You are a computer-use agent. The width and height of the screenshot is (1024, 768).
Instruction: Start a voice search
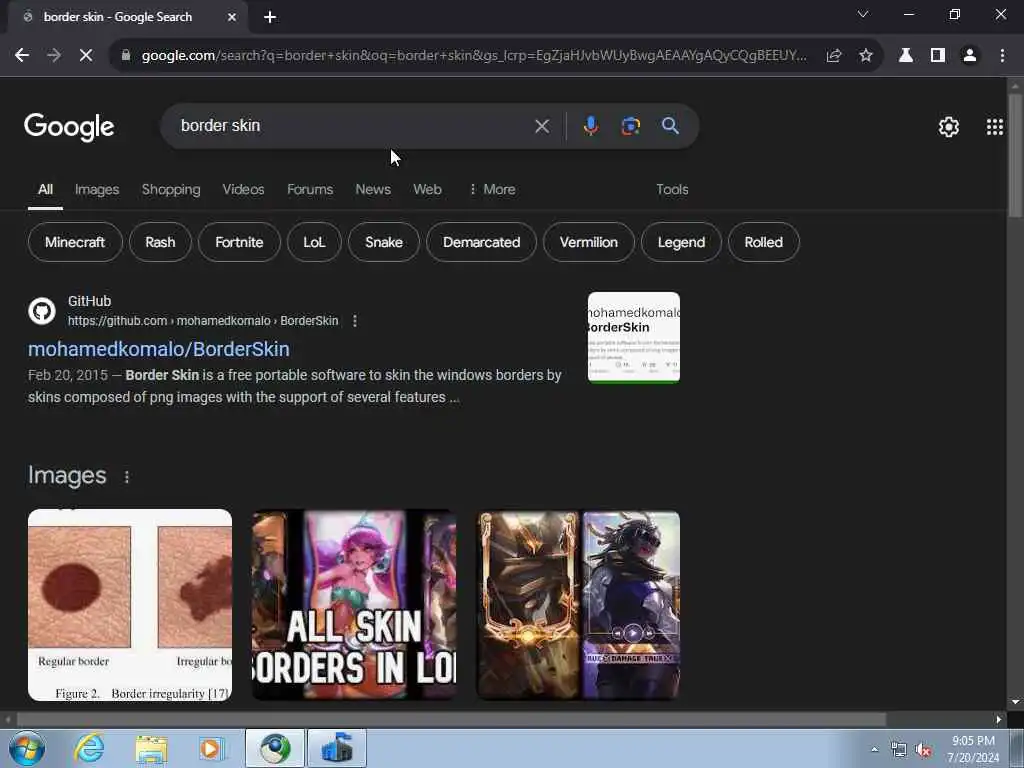[590, 126]
